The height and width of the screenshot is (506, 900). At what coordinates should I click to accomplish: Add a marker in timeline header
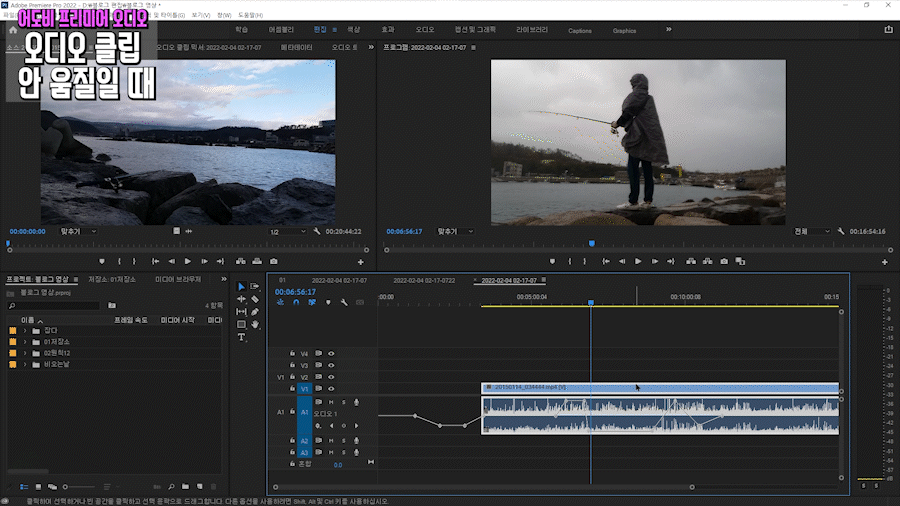pos(328,302)
